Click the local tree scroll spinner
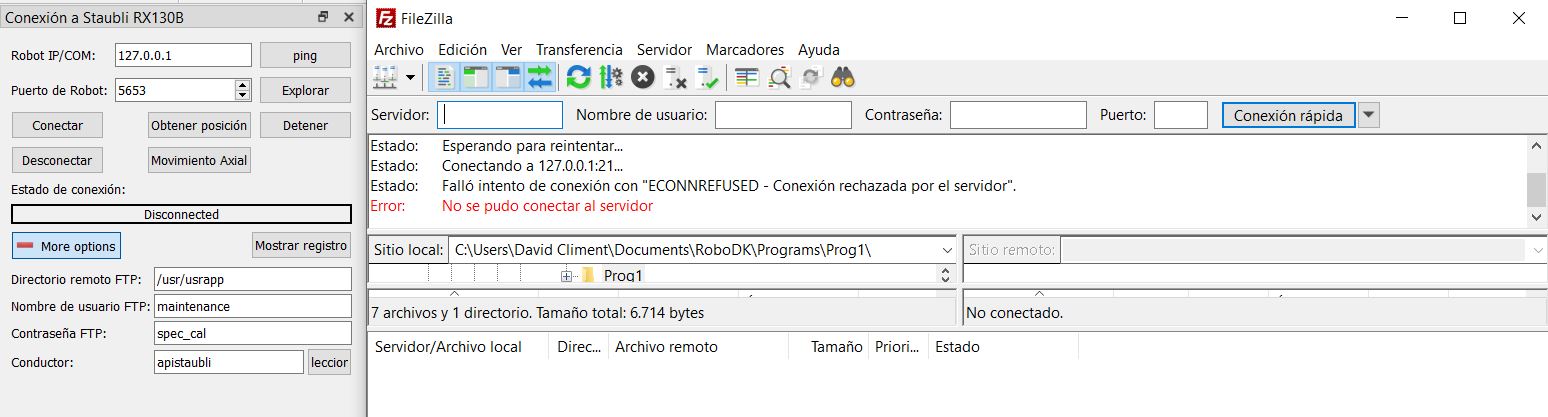The width and height of the screenshot is (1548, 417). [946, 274]
